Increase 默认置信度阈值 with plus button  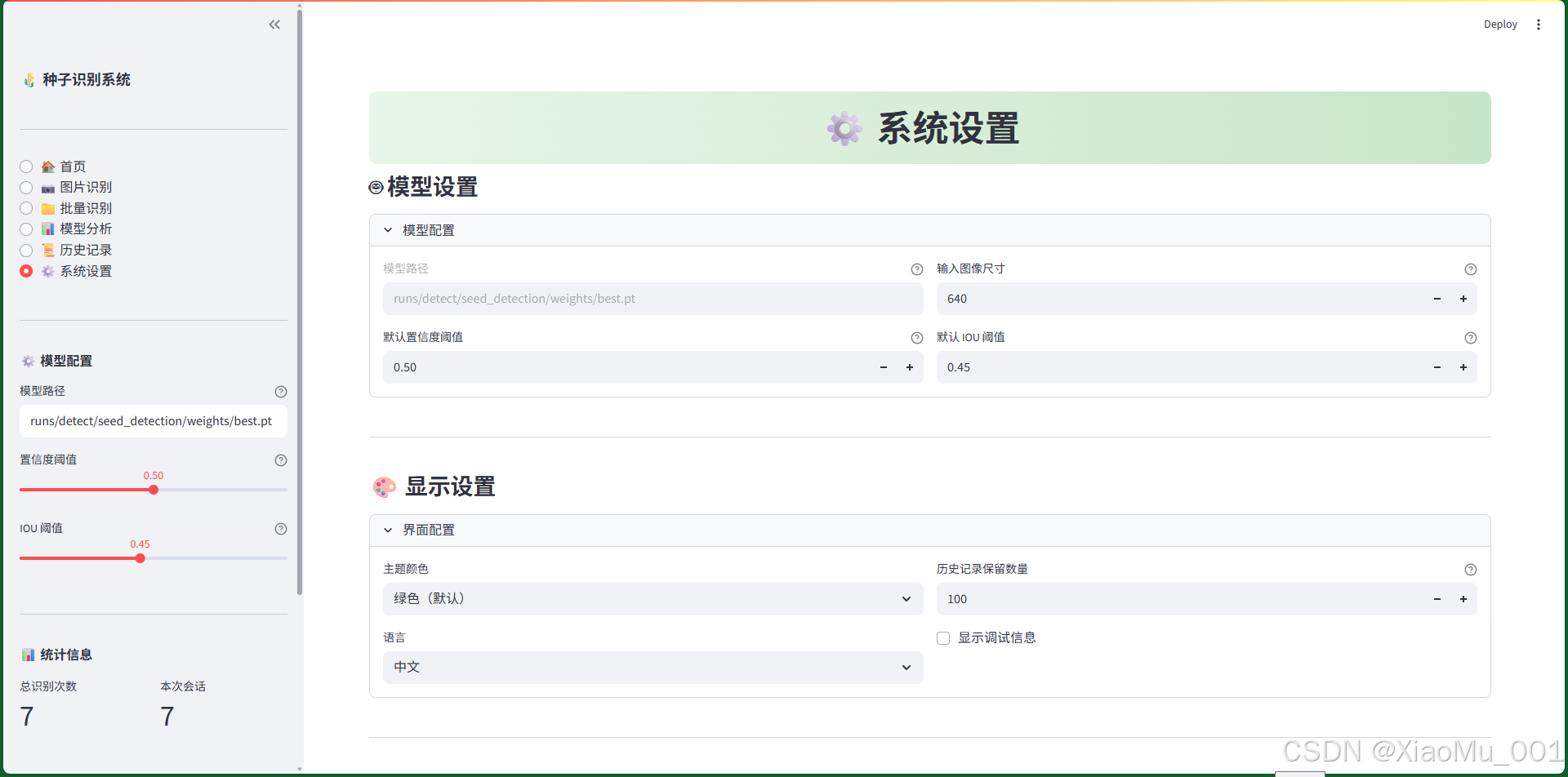coord(910,367)
